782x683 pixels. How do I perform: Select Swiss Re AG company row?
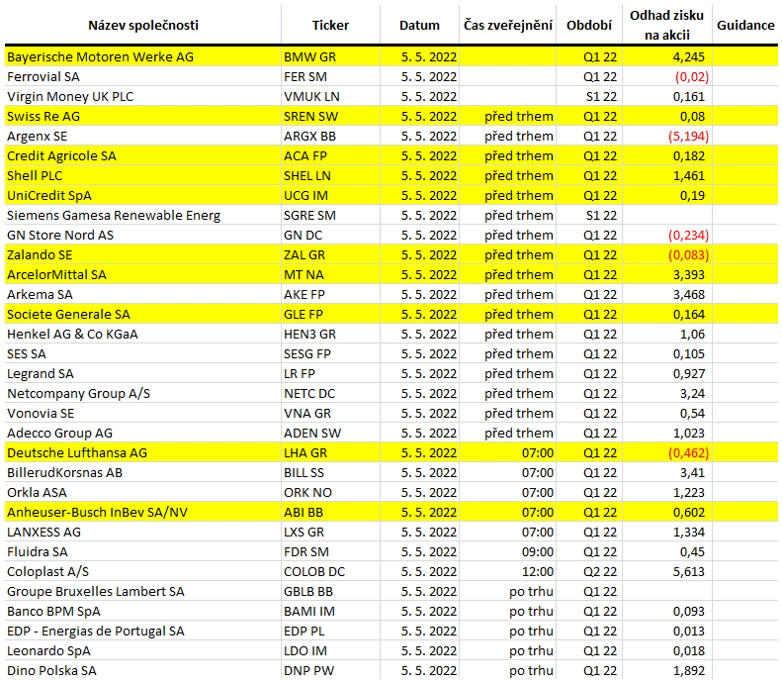coord(391,116)
